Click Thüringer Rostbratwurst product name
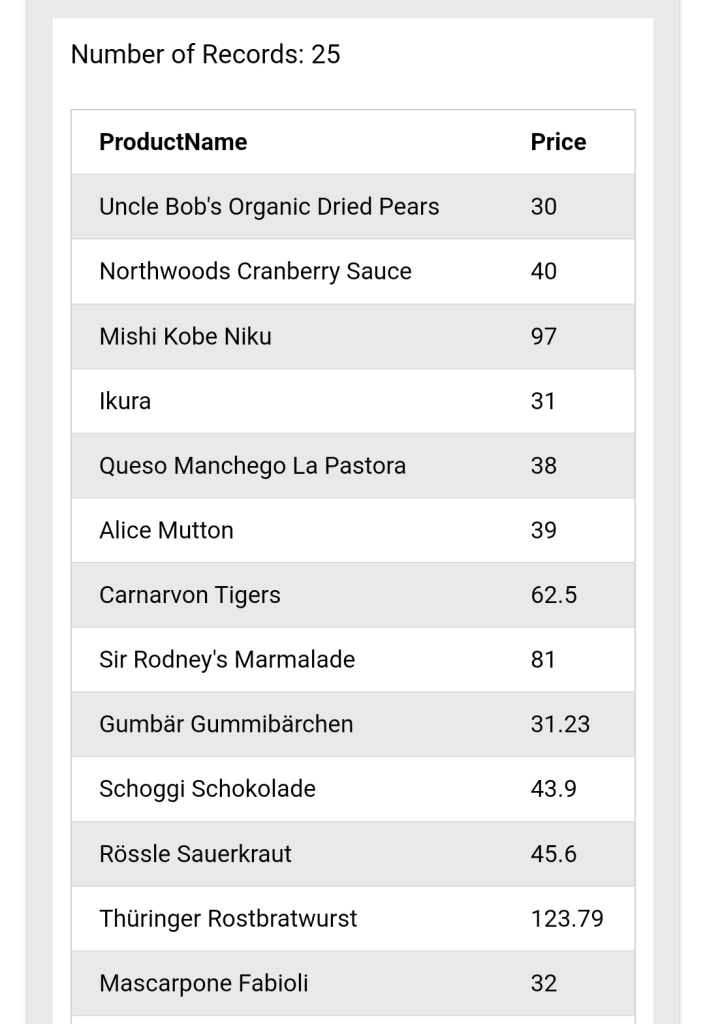This screenshot has height=1024, width=705. tap(228, 918)
